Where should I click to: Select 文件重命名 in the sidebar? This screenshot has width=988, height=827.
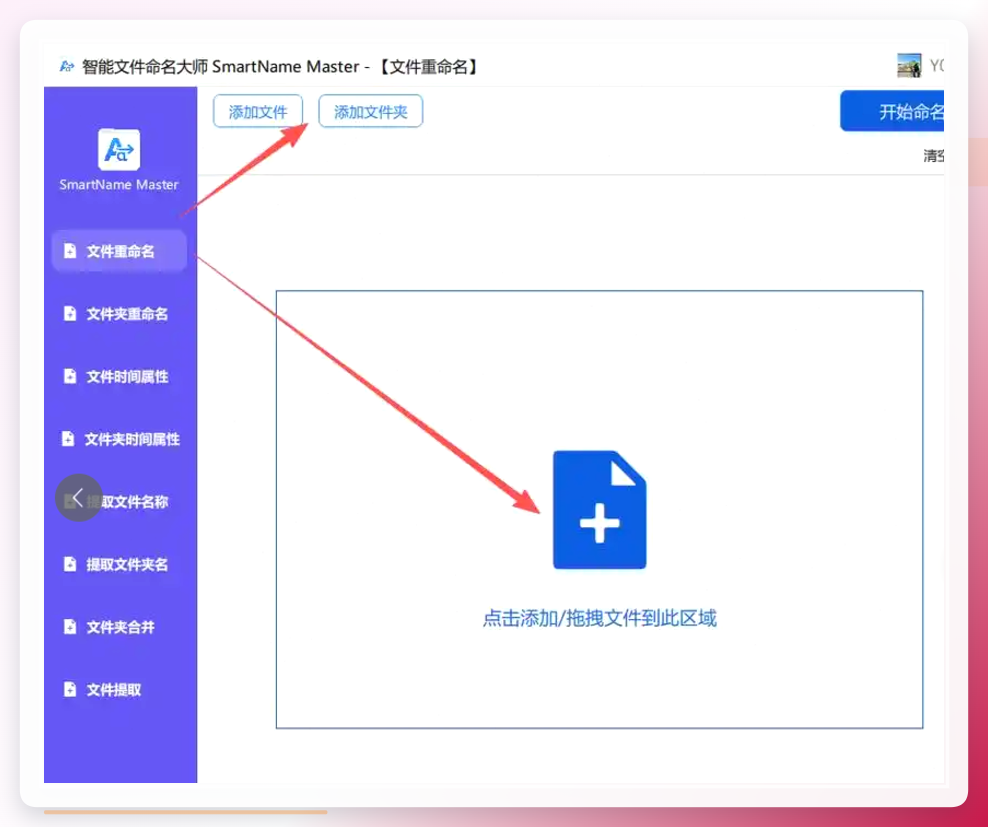[119, 251]
